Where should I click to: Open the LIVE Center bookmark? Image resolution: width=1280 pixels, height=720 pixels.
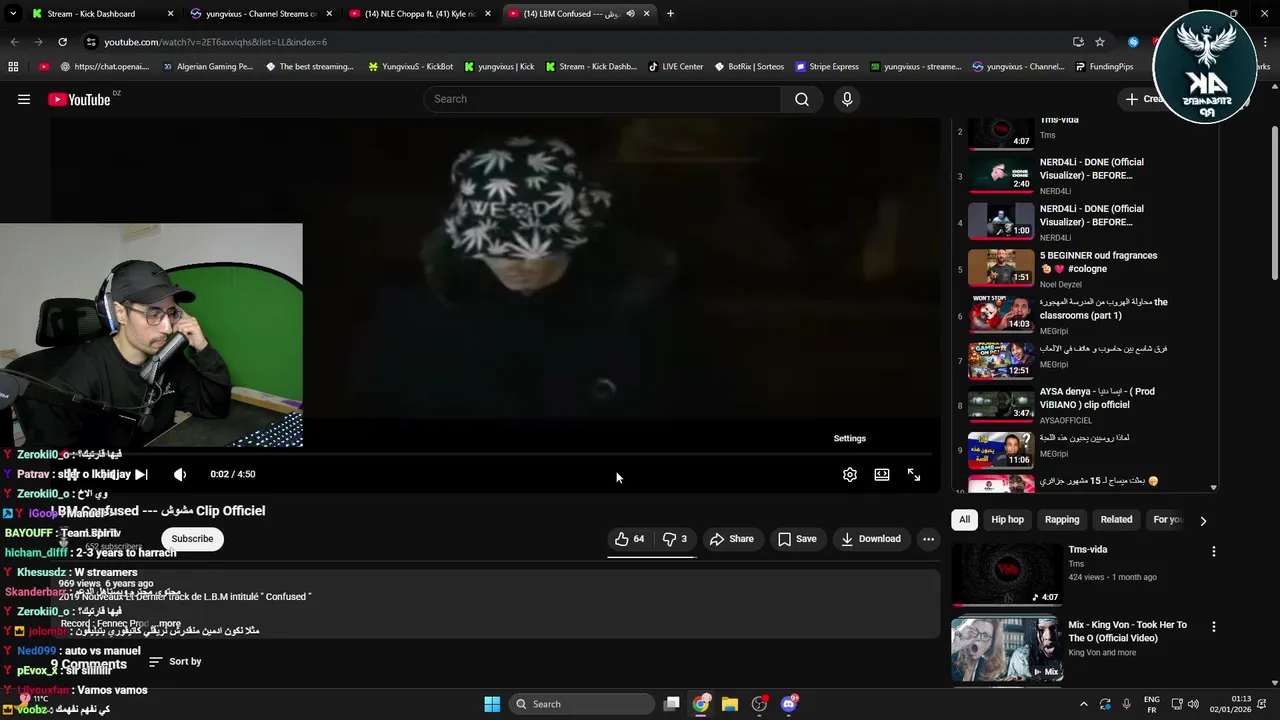675,67
